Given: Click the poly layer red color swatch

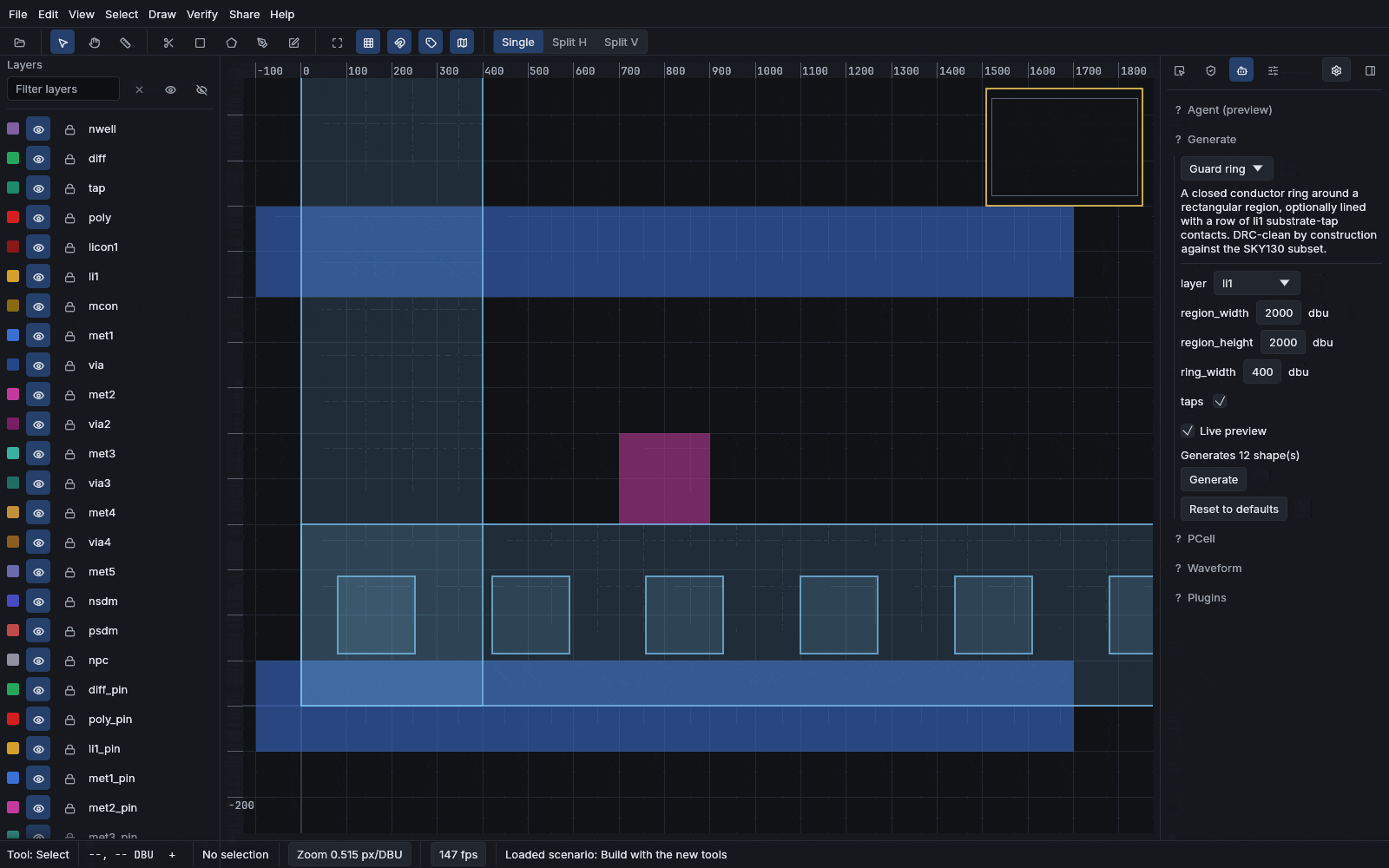Looking at the screenshot, I should (x=13, y=217).
